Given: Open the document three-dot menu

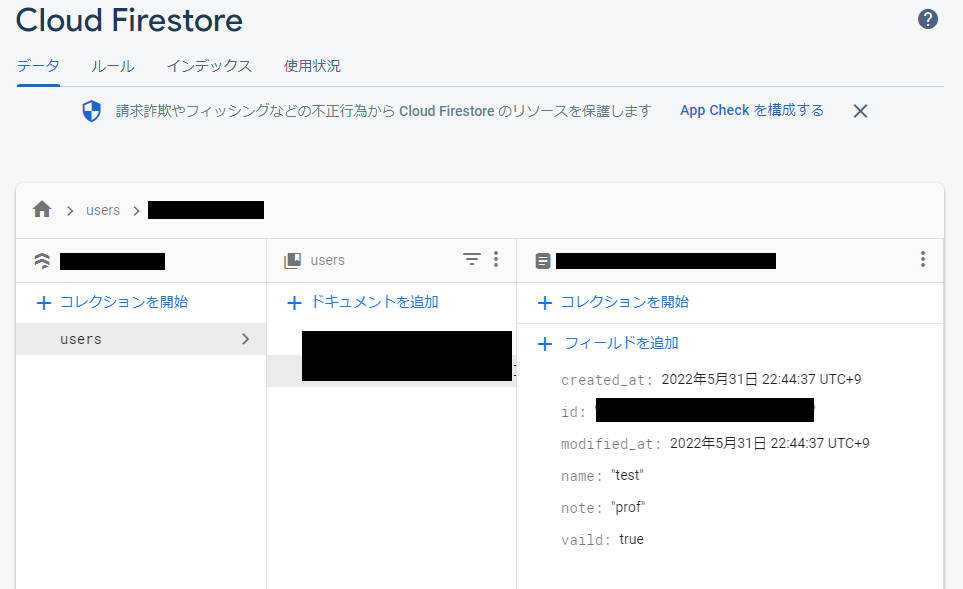Looking at the screenshot, I should coord(922,259).
